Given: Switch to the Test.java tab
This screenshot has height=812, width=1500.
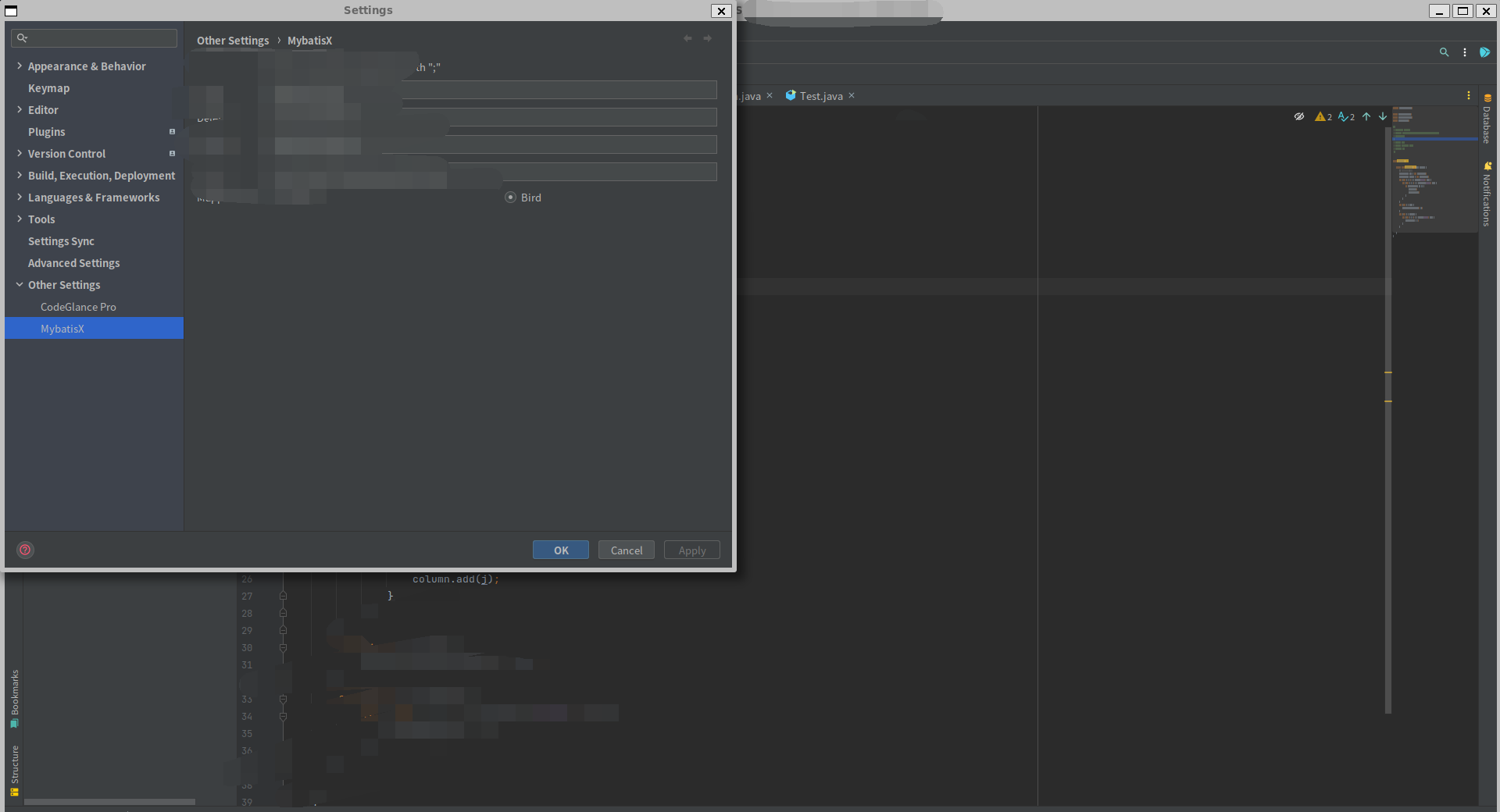Looking at the screenshot, I should tap(819, 95).
